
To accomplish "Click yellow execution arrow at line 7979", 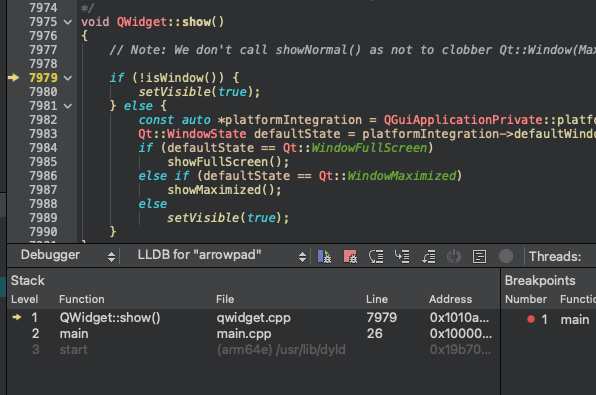I will pyautogui.click(x=13, y=78).
